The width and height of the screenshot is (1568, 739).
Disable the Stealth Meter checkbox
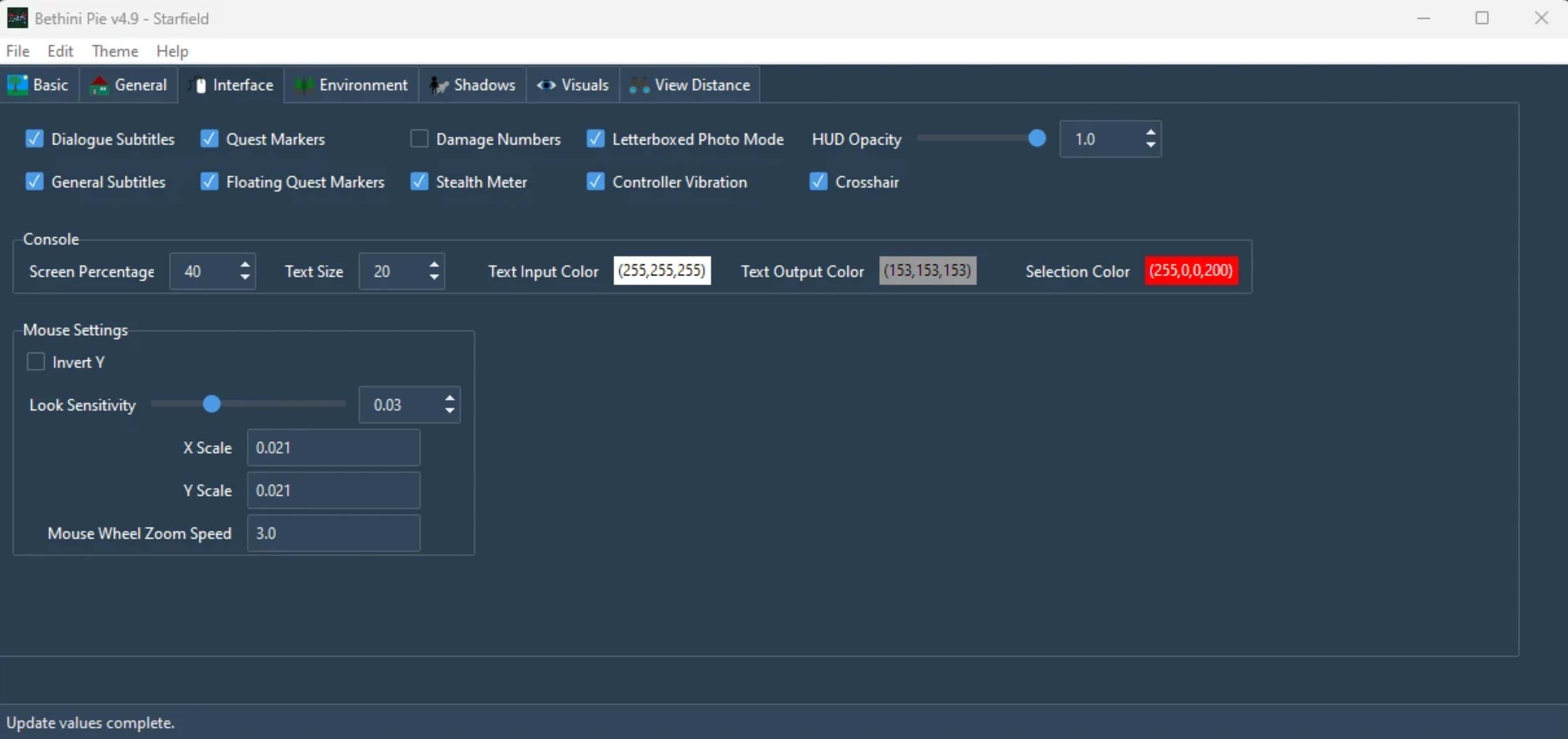[x=419, y=182]
